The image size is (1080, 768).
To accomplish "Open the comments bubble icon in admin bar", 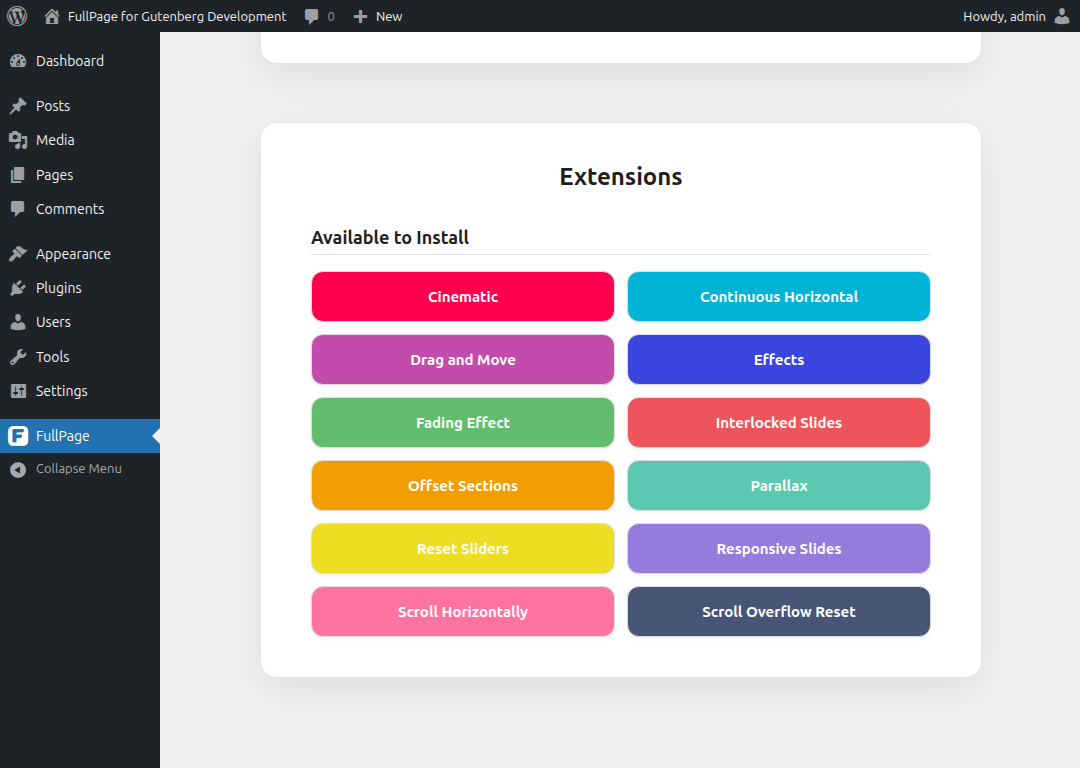I will click(311, 17).
